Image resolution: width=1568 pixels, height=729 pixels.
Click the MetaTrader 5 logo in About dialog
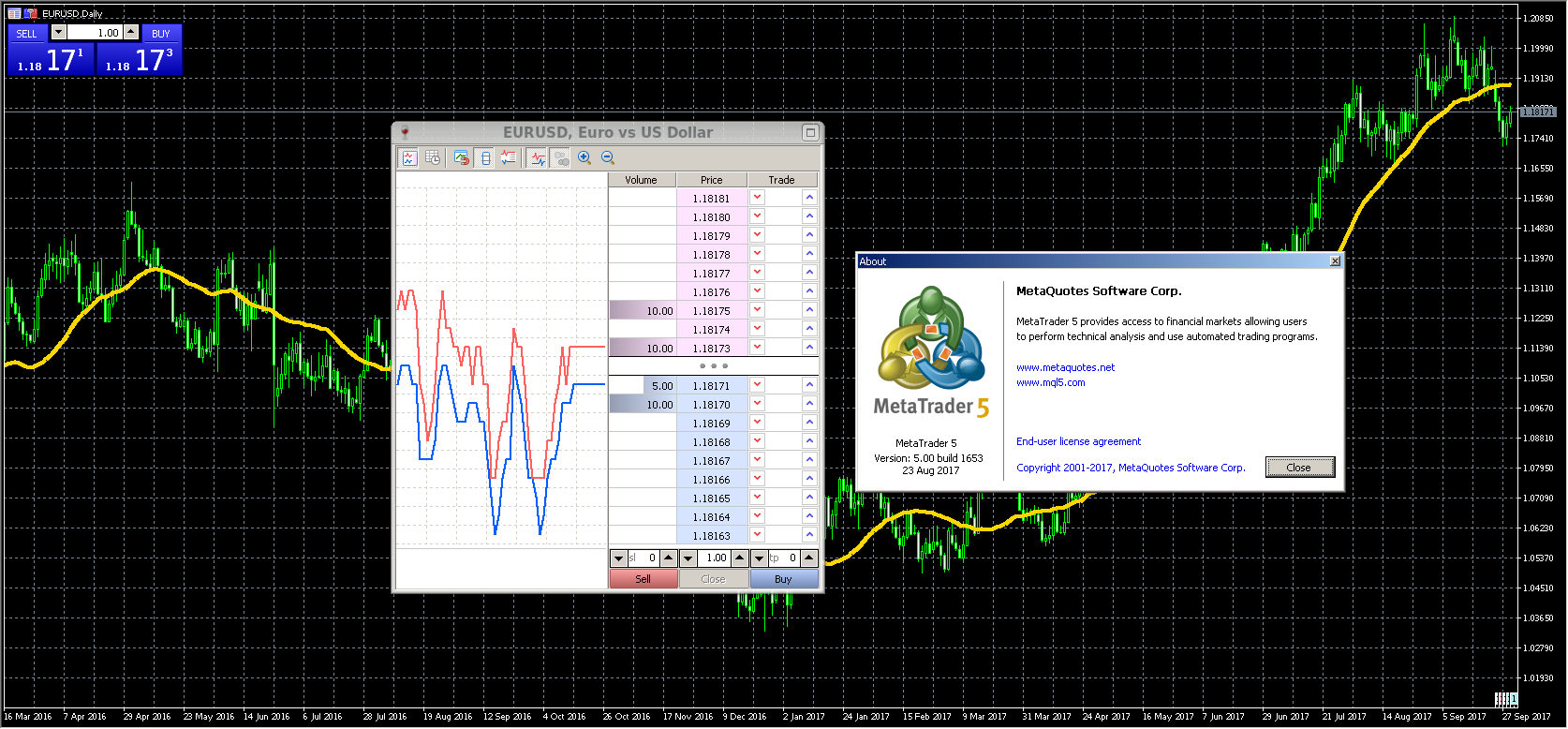[x=931, y=351]
